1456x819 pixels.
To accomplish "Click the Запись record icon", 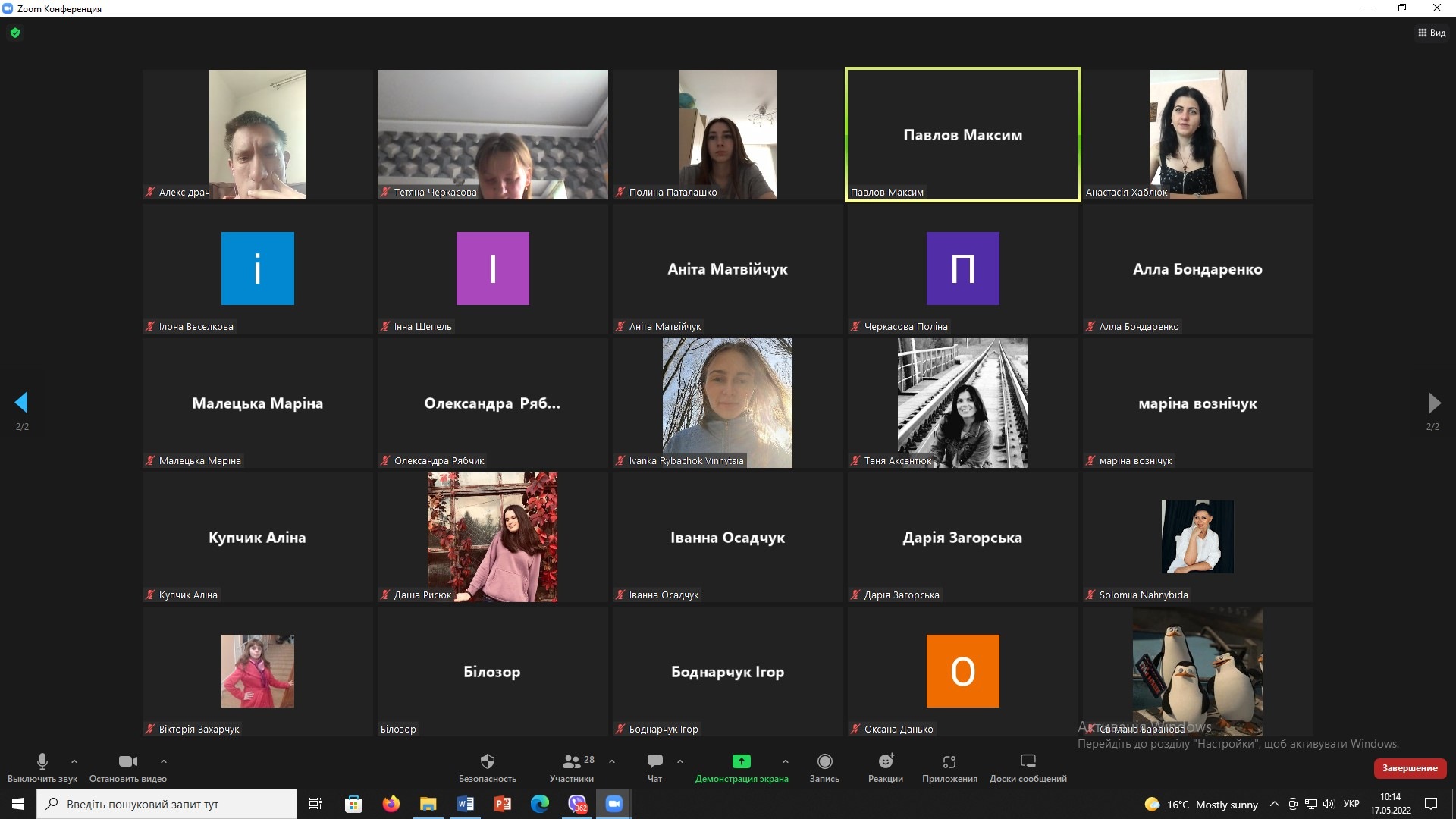I will [x=824, y=761].
